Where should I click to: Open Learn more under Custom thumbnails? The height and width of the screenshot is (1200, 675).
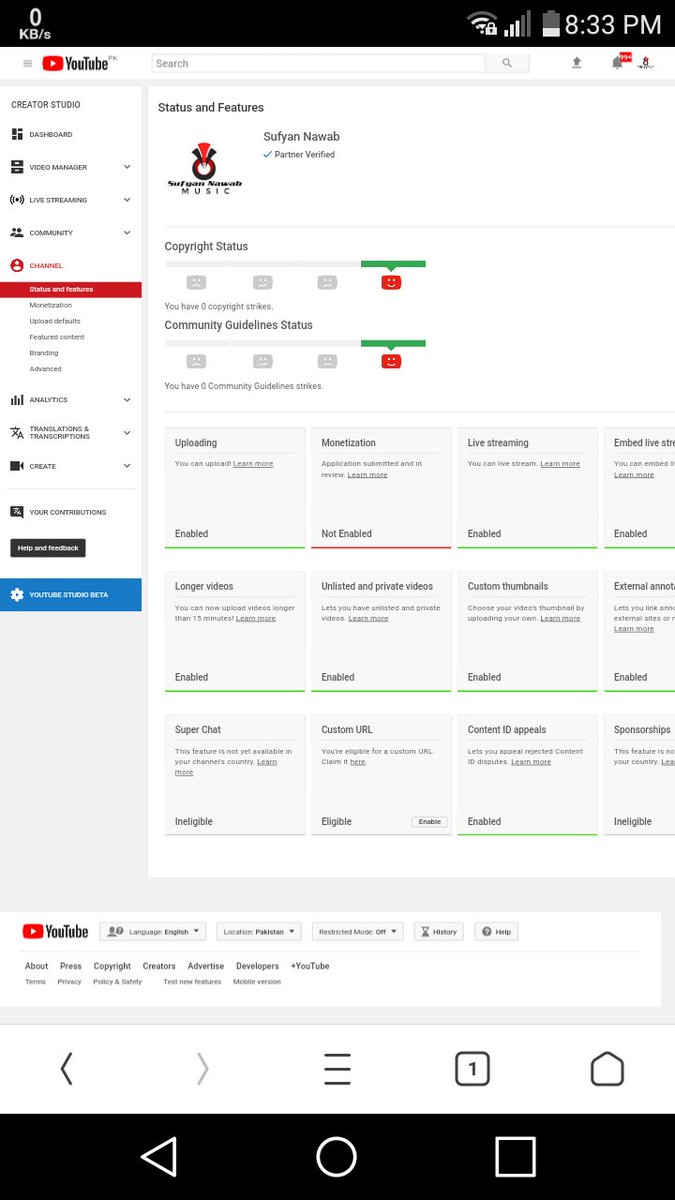(x=560, y=619)
